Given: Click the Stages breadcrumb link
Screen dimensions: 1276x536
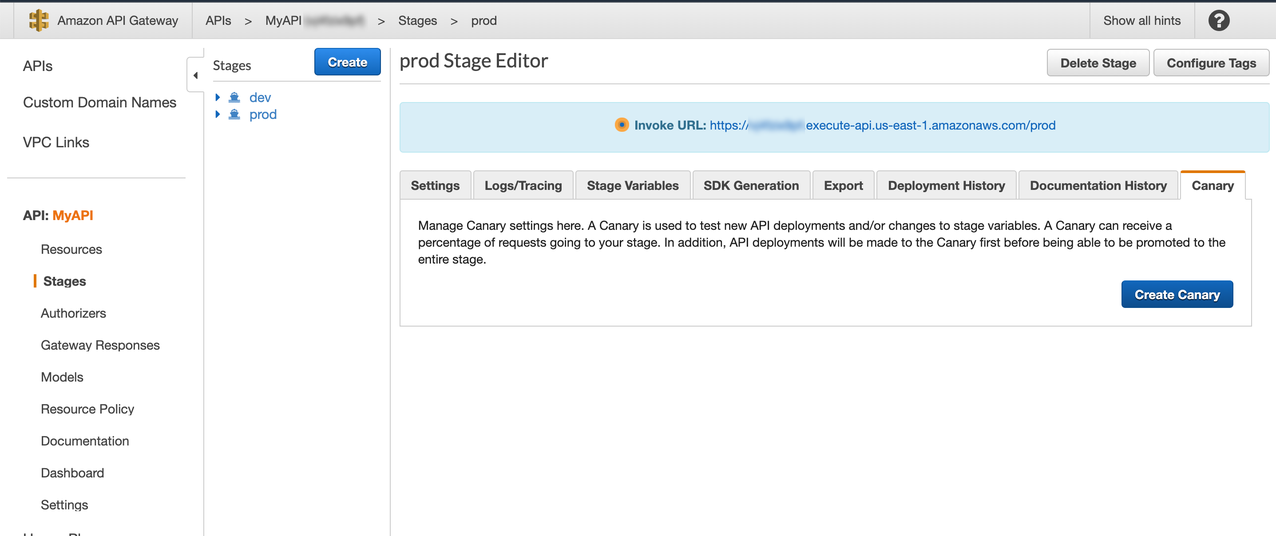Looking at the screenshot, I should [x=417, y=20].
